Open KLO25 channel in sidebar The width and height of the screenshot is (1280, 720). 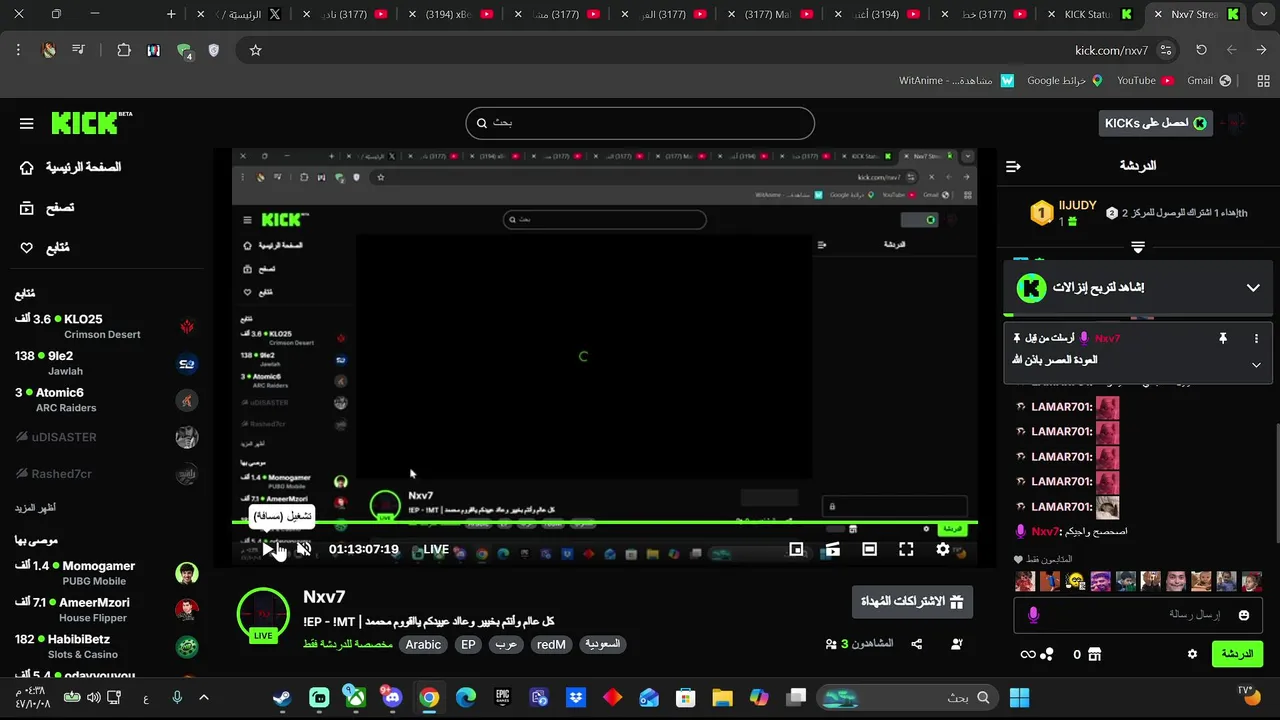coord(107,326)
